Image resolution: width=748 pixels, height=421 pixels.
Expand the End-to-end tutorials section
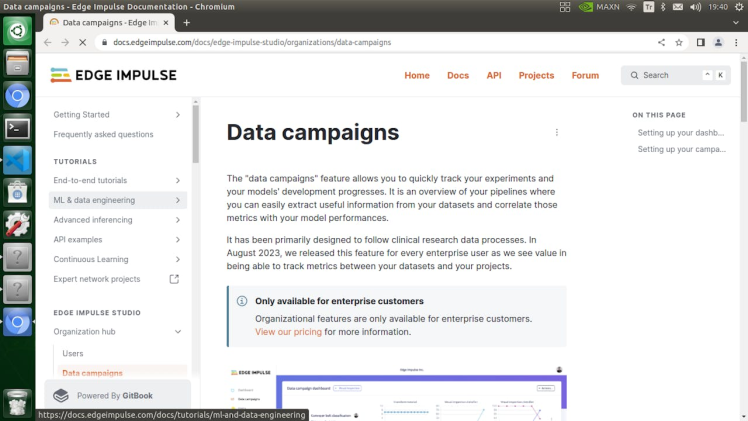[x=178, y=180]
